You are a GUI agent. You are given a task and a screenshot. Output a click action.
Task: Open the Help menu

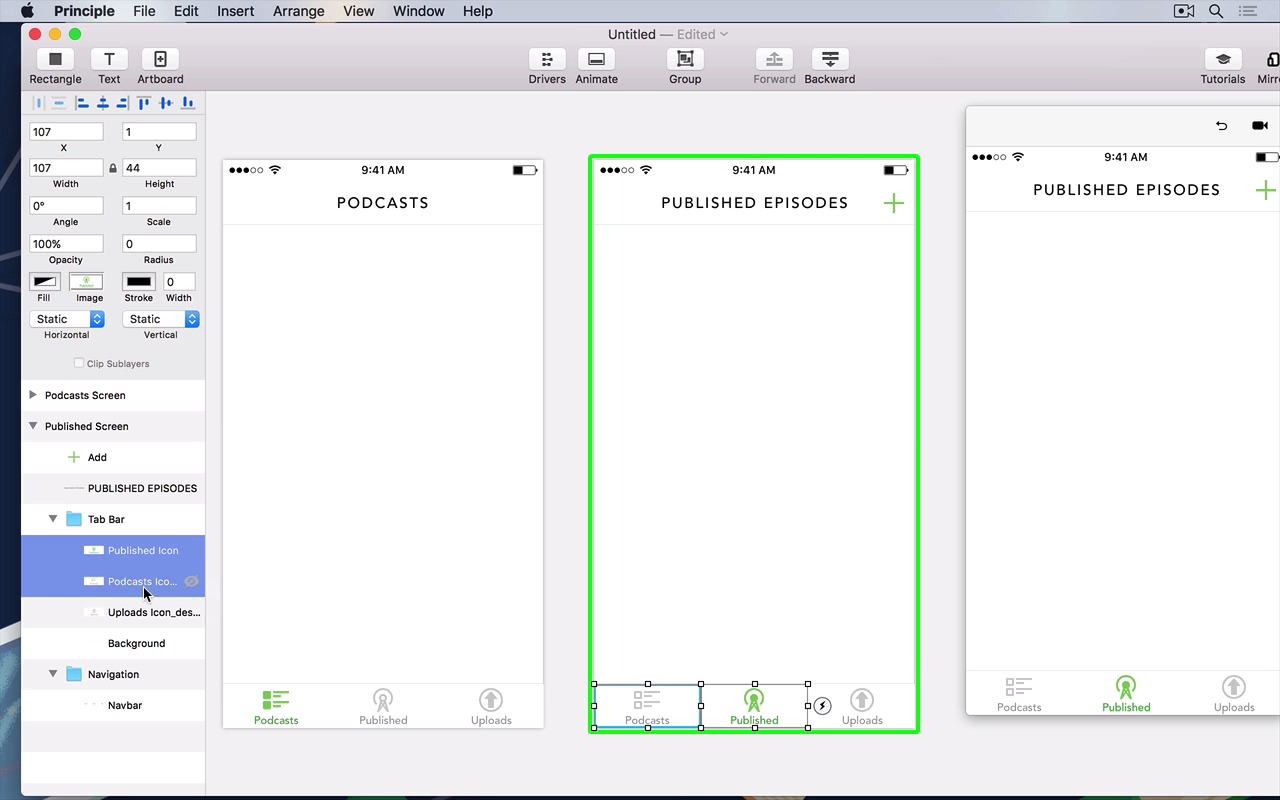point(478,11)
